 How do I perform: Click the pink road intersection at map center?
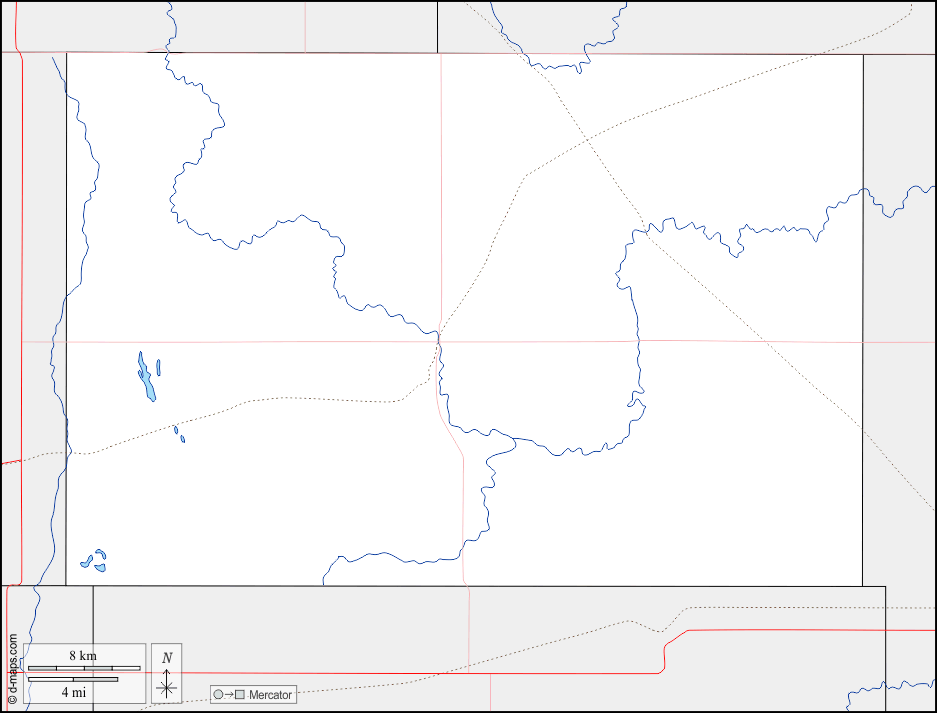coord(438,342)
